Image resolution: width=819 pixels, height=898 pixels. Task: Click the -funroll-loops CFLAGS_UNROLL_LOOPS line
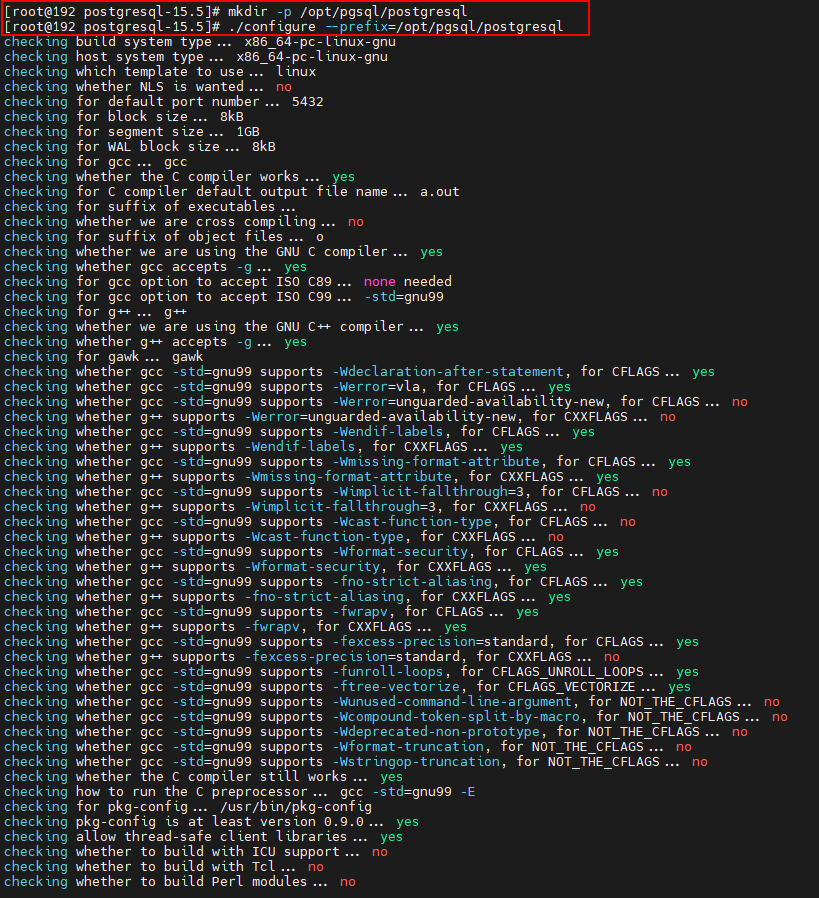352,671
